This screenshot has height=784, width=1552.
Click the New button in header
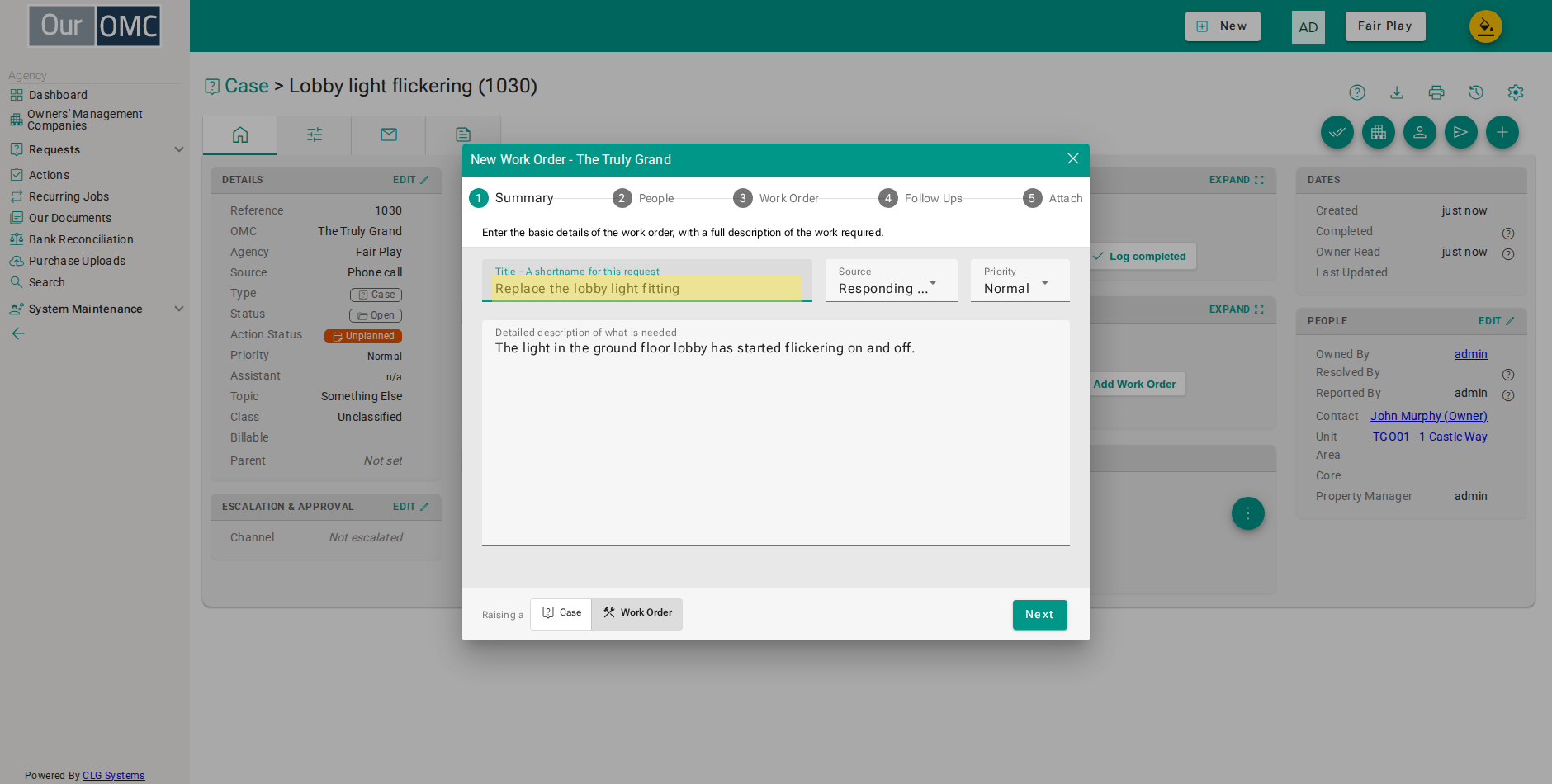[1223, 26]
